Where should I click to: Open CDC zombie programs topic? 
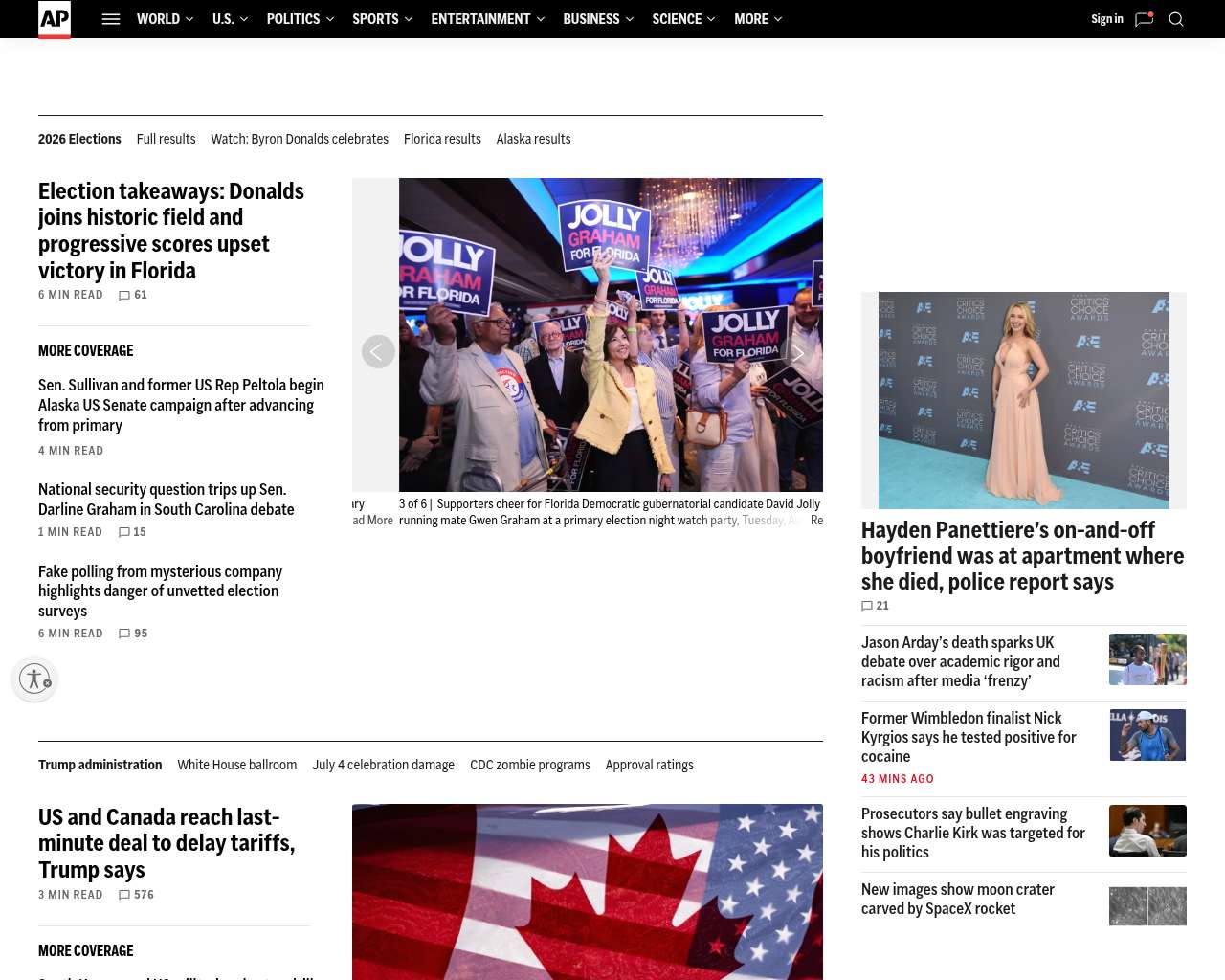(529, 765)
